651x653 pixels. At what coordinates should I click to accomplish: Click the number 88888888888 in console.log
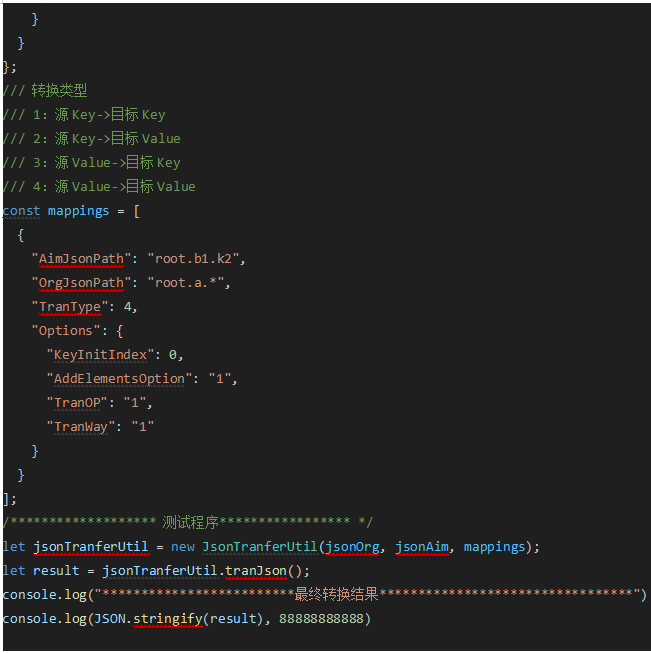pyautogui.click(x=321, y=619)
